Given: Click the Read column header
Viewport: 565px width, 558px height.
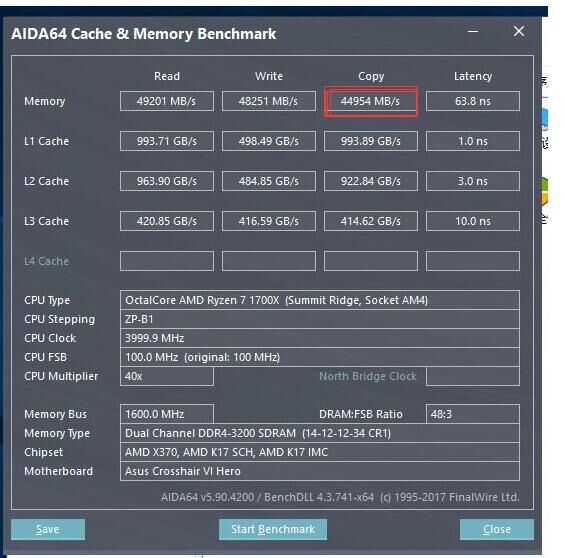Looking at the screenshot, I should (x=167, y=76).
